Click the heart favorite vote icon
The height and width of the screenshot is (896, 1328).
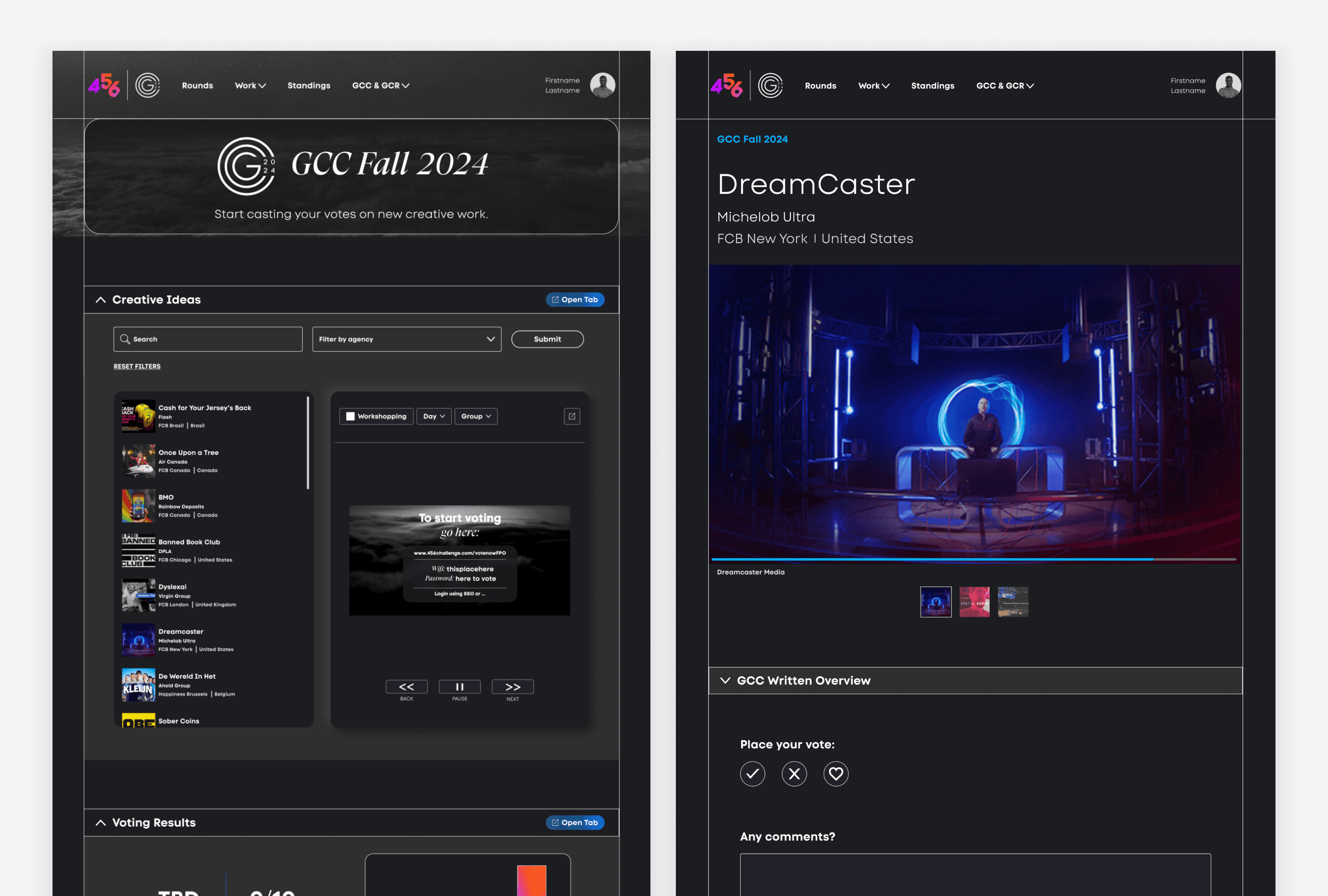point(836,774)
